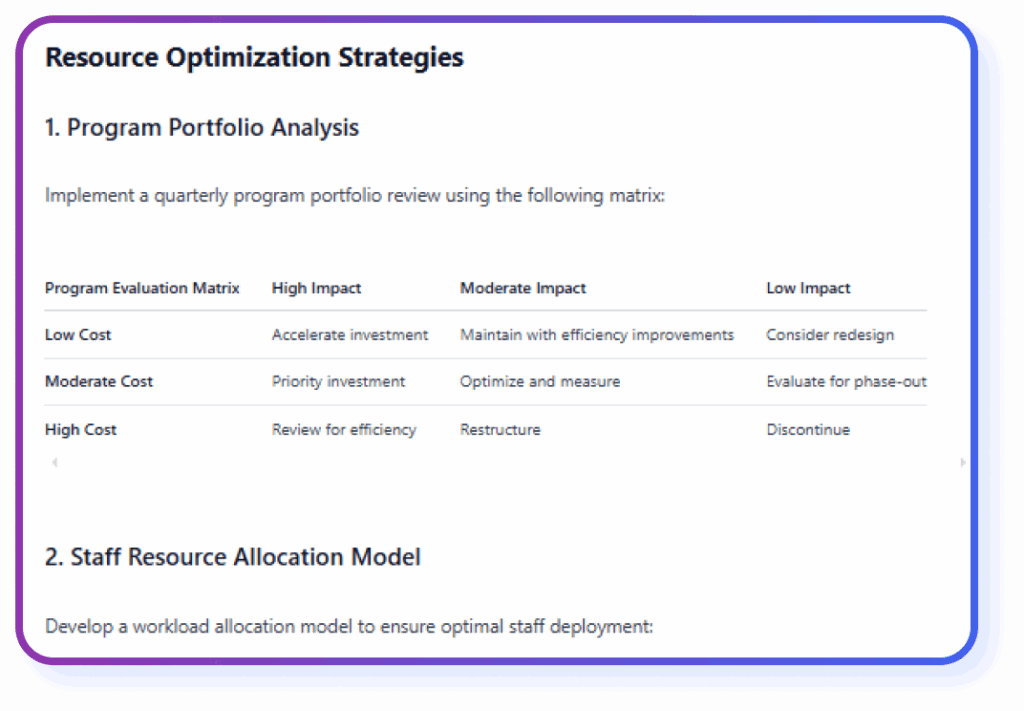Click the Resource Optimization Strategies title
This screenshot has height=711, width=1024.
pyautogui.click(x=254, y=57)
